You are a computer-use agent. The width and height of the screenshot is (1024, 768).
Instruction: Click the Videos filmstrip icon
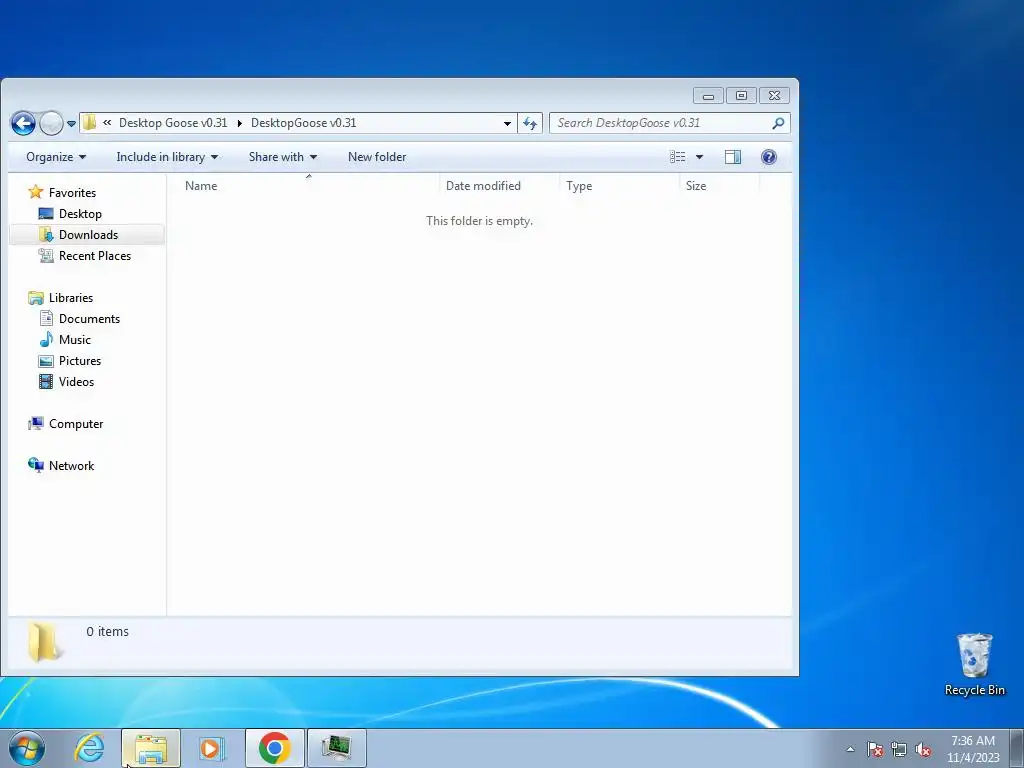(46, 381)
